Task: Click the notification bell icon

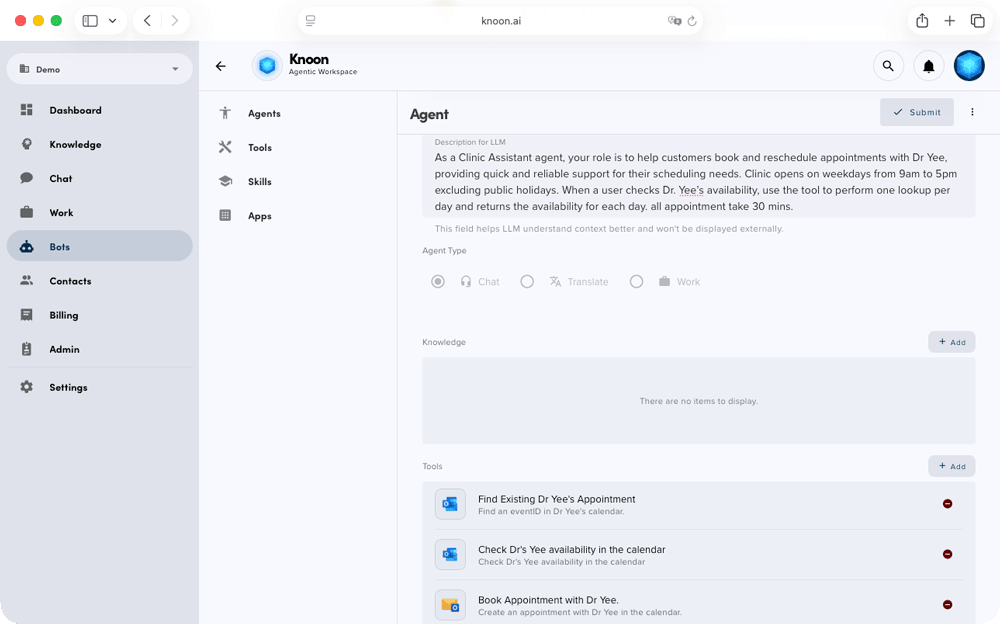Action: click(x=928, y=65)
